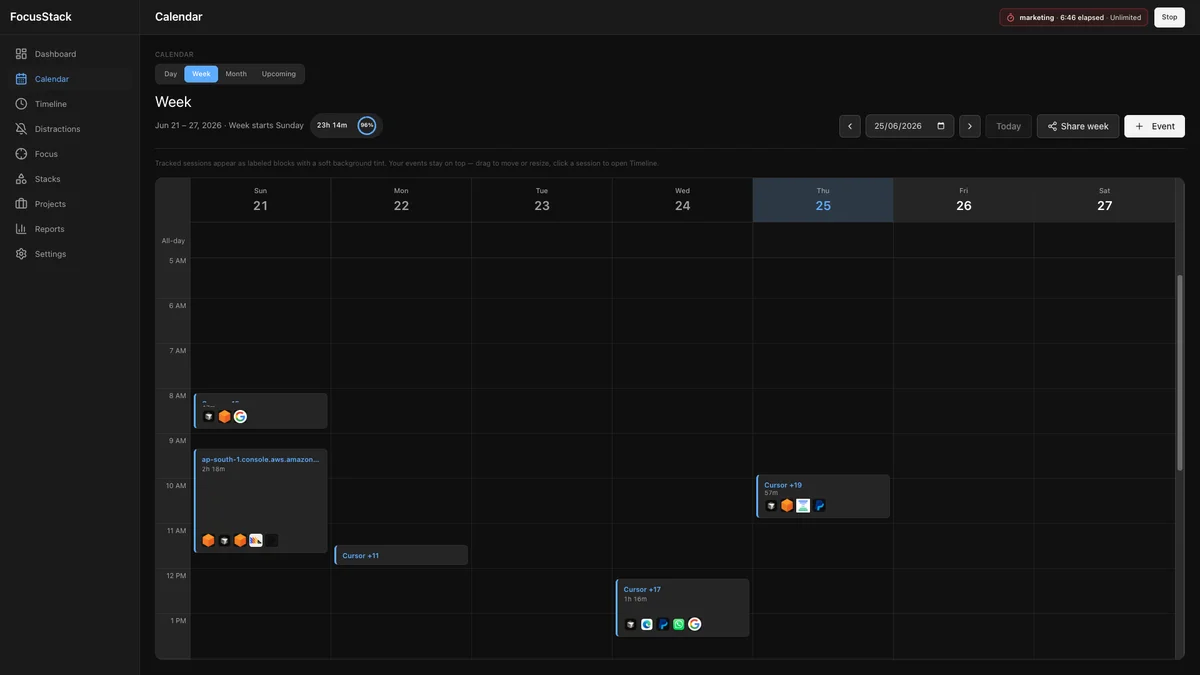Image resolution: width=1200 pixels, height=675 pixels.
Task: Select the Fri 26 day header
Action: click(964, 200)
